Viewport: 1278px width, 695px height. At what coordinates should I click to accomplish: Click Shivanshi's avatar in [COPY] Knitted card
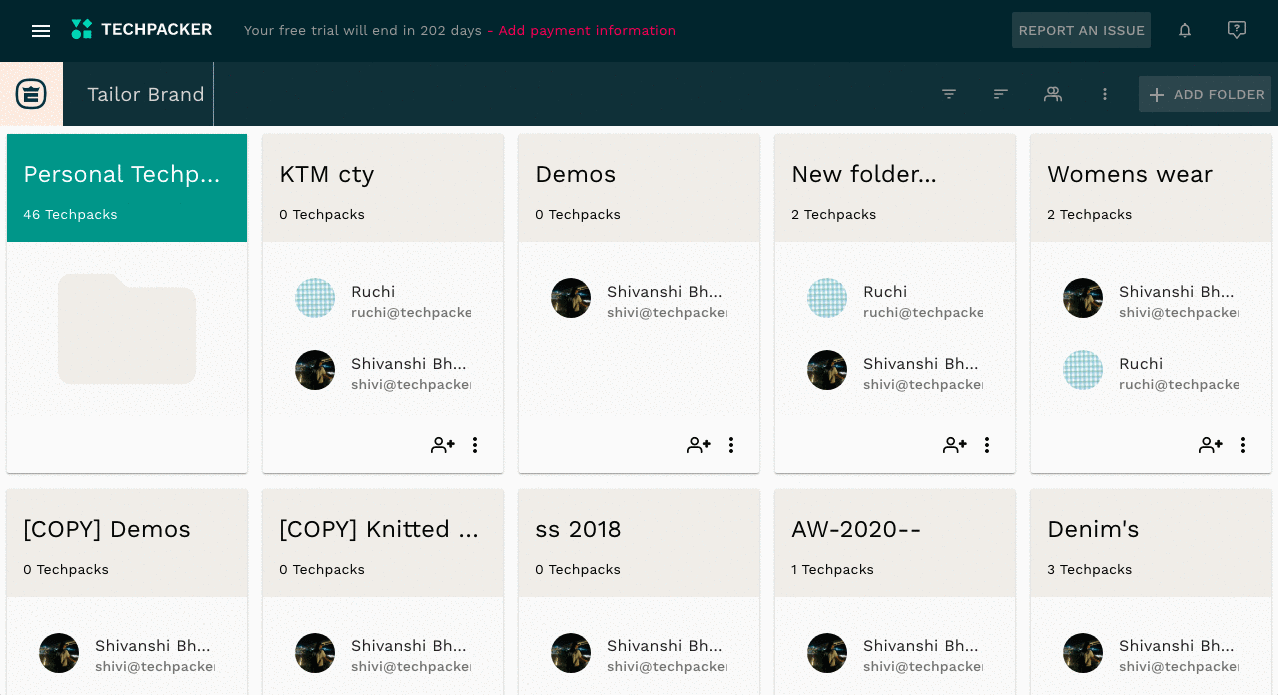[x=315, y=653]
